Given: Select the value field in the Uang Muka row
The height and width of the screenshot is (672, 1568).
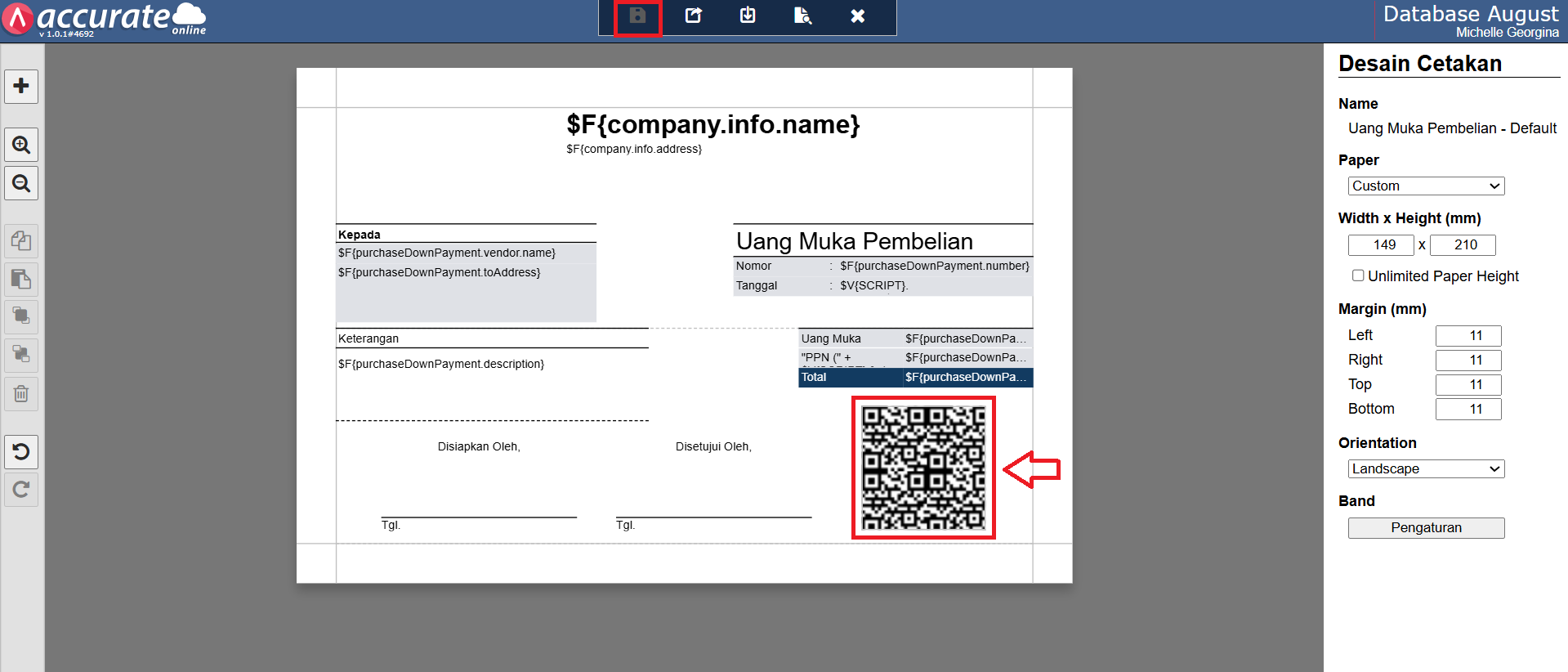Looking at the screenshot, I should click(966, 339).
